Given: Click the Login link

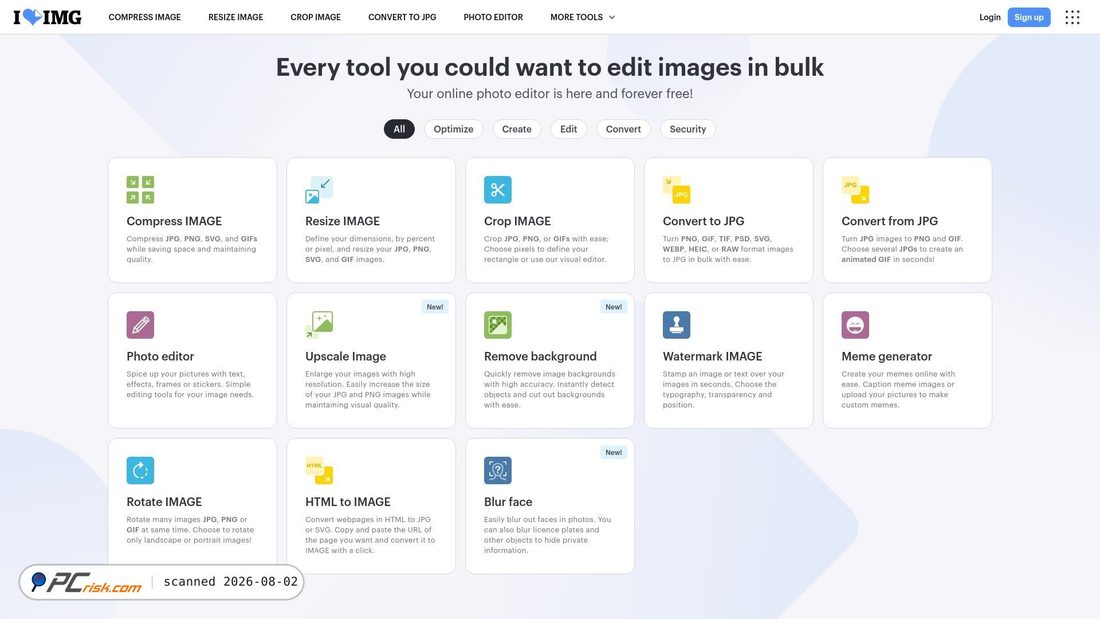Looking at the screenshot, I should pyautogui.click(x=990, y=17).
